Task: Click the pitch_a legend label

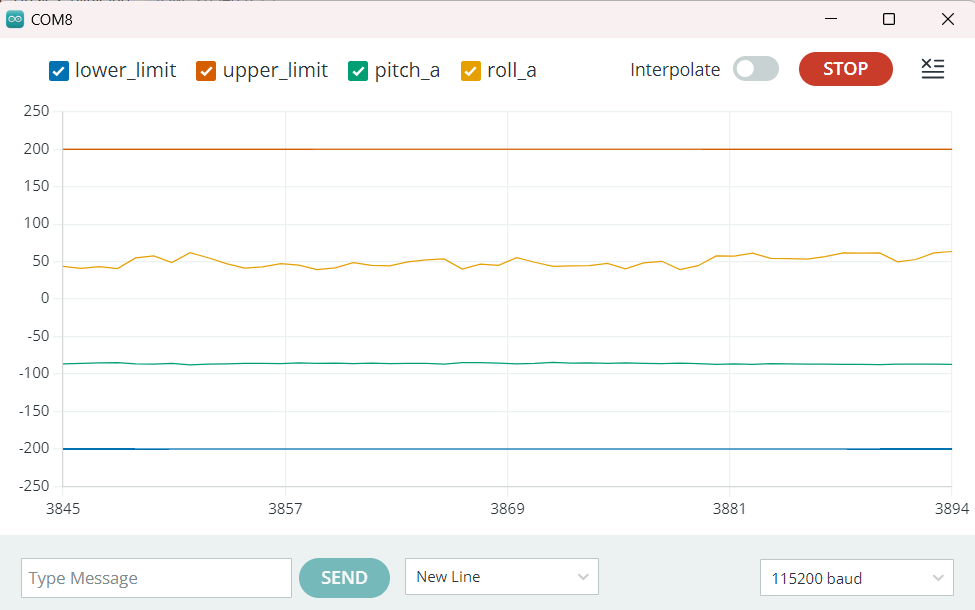Action: [x=407, y=71]
